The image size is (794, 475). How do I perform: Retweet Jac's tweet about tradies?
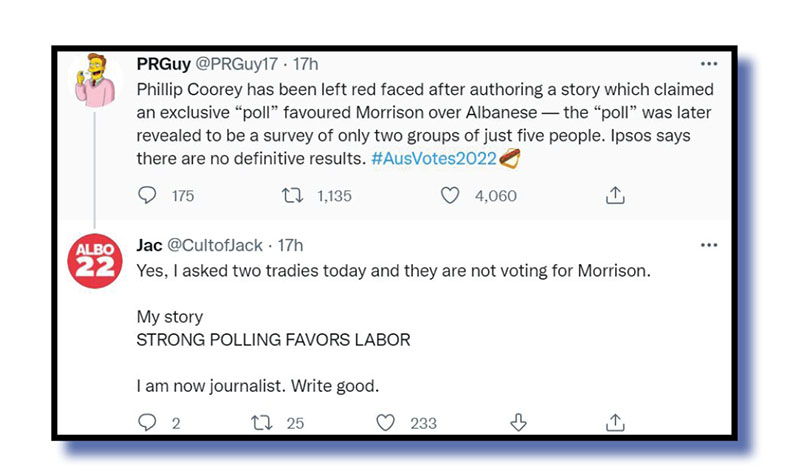tap(266, 423)
